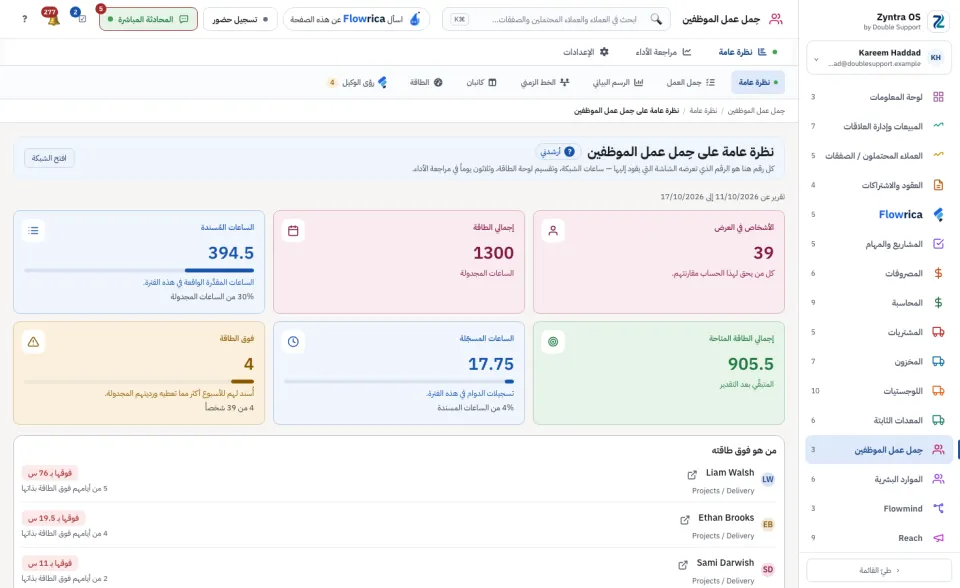This screenshot has width=960, height=588.
Task: Select جمل عمل الموظفين in sidebar
Action: tap(879, 450)
